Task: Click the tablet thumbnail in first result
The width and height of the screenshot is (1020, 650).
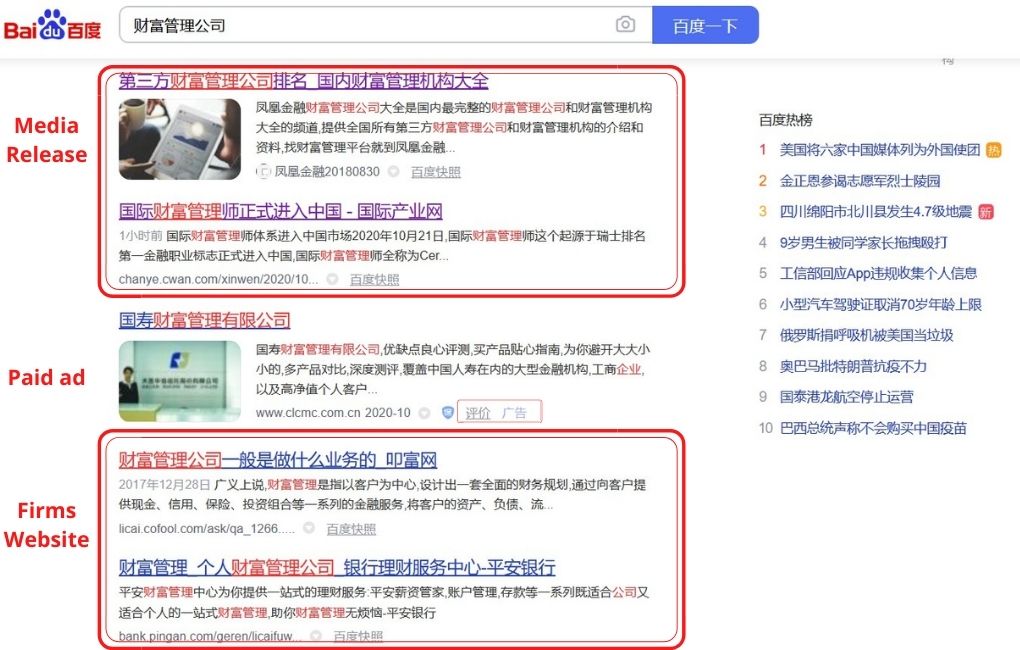Action: [x=179, y=139]
